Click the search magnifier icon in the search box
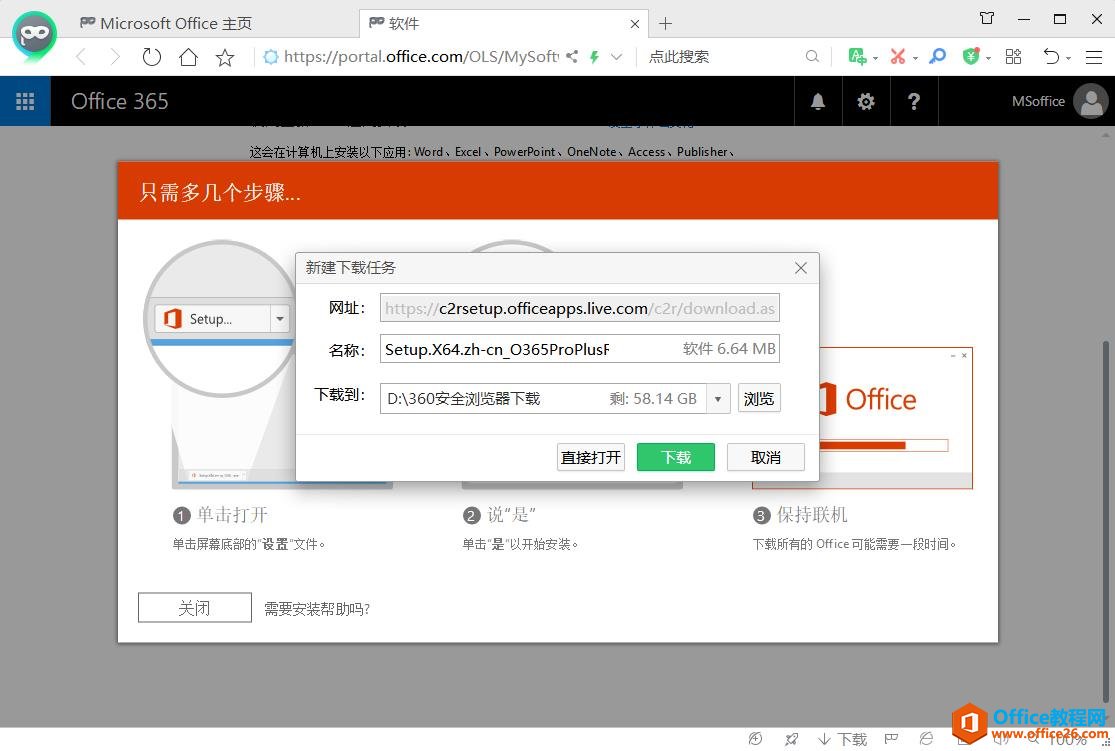The image size is (1115, 751). pyautogui.click(x=812, y=56)
